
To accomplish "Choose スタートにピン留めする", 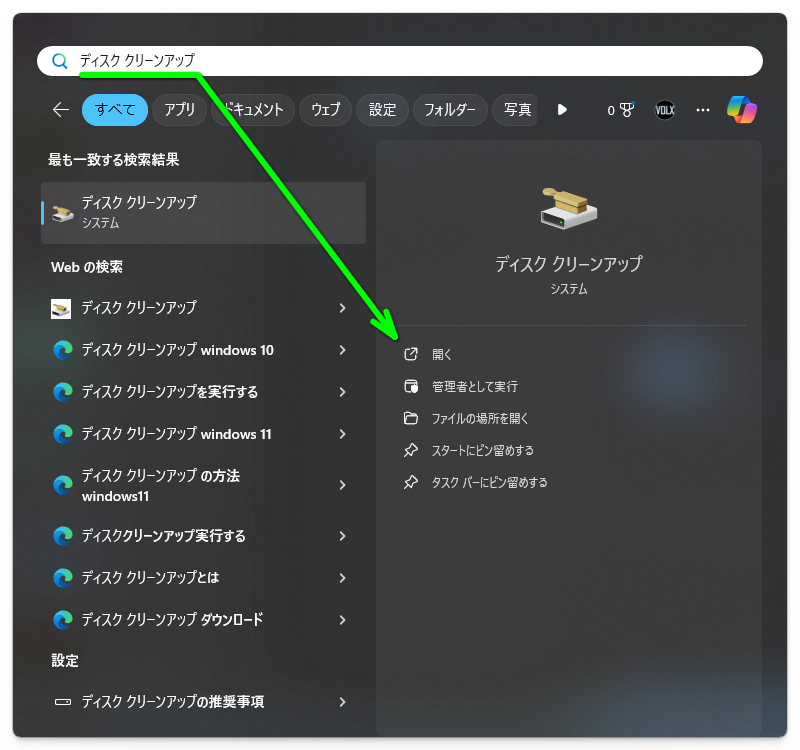I will click(483, 451).
